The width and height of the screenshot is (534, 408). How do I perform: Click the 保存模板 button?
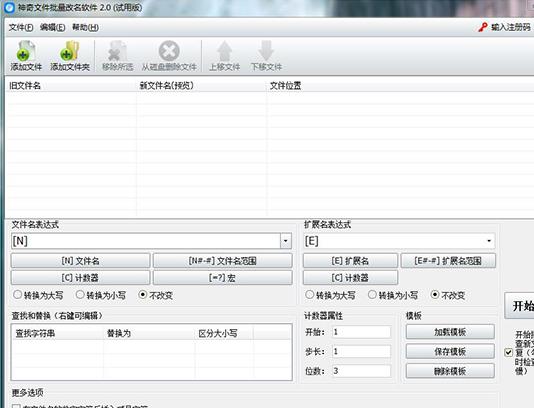tap(450, 351)
